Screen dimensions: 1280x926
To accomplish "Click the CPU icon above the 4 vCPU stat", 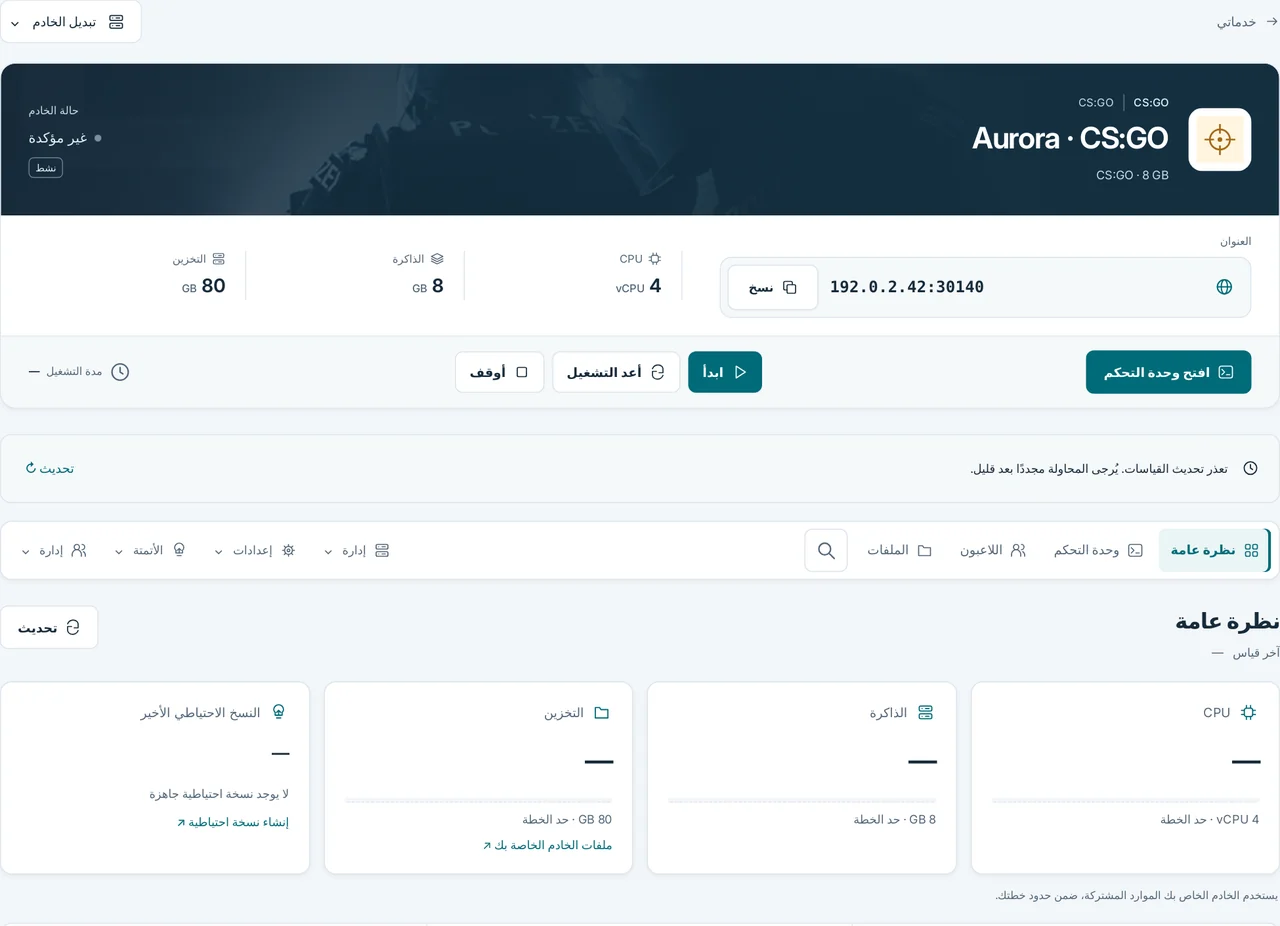I will pos(655,258).
